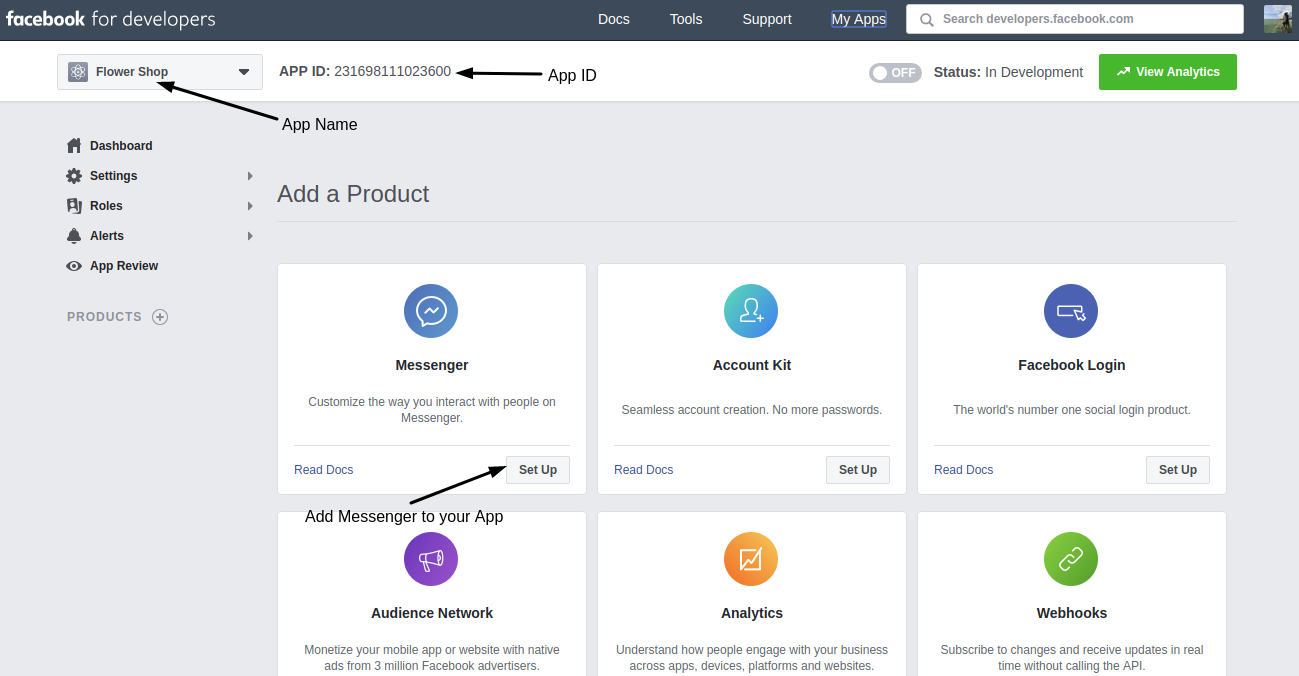
Task: Expand the Roles submenu arrow
Action: 250,206
